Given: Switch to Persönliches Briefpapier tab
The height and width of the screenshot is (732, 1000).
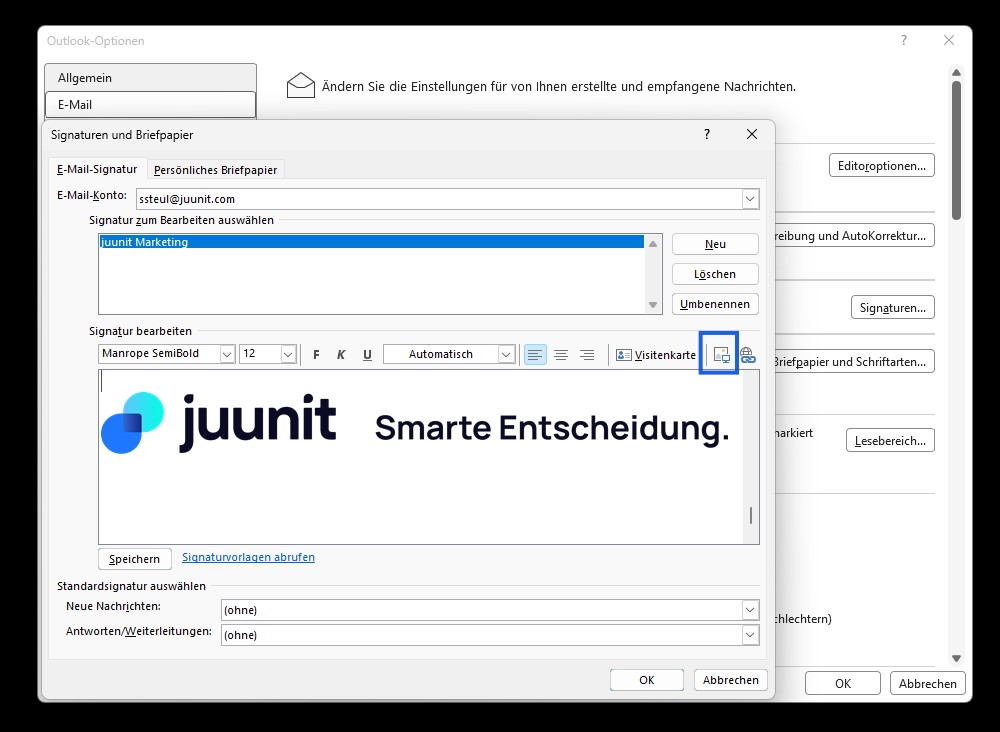Looking at the screenshot, I should (216, 170).
